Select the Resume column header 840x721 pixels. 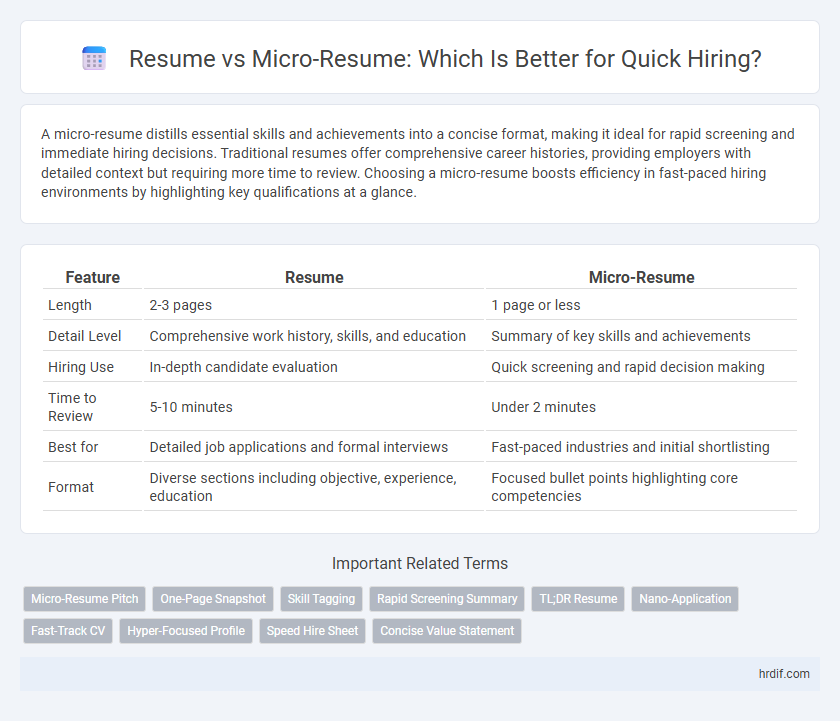[314, 277]
